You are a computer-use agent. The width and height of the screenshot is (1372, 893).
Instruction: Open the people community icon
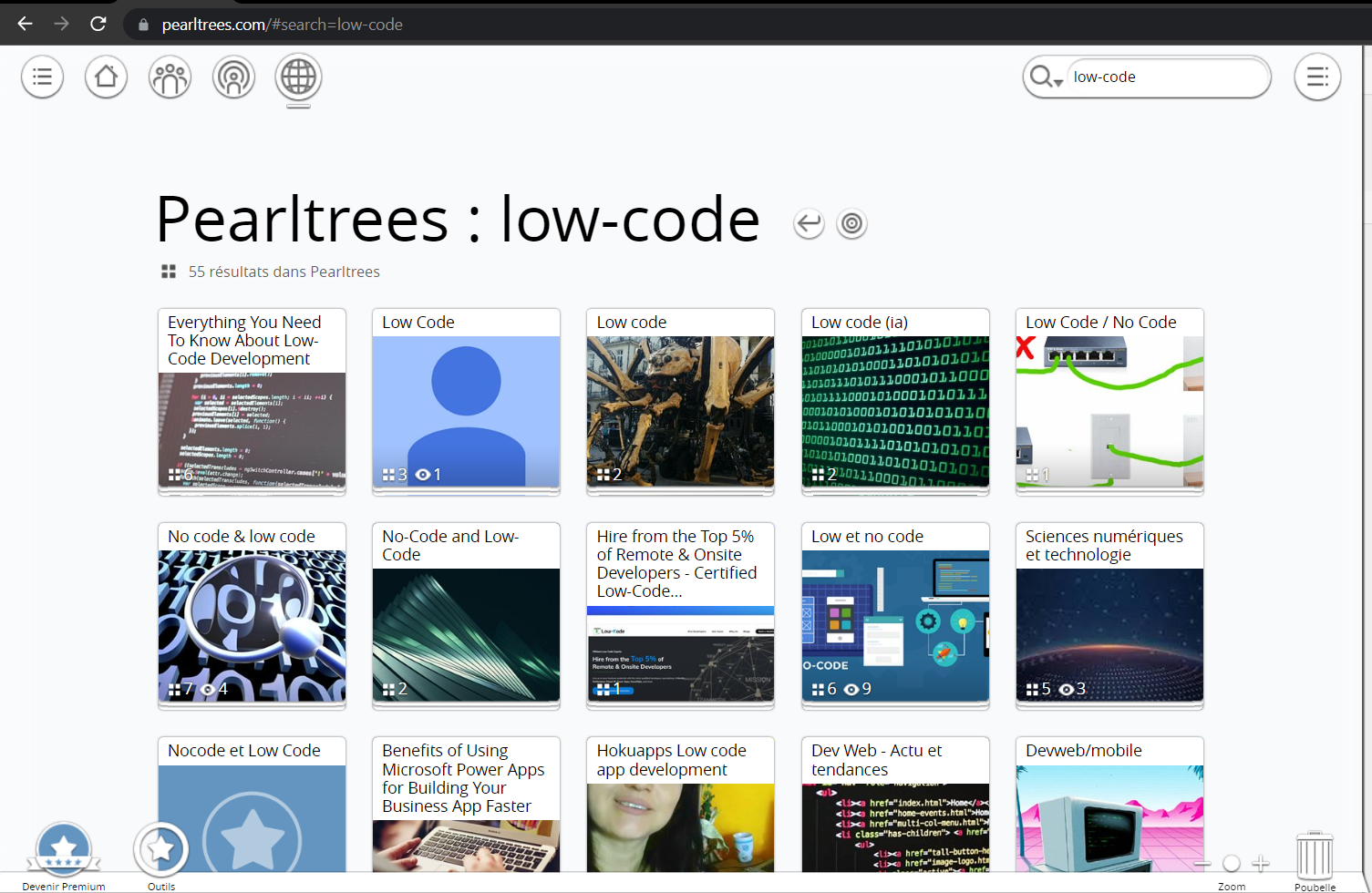click(x=170, y=77)
